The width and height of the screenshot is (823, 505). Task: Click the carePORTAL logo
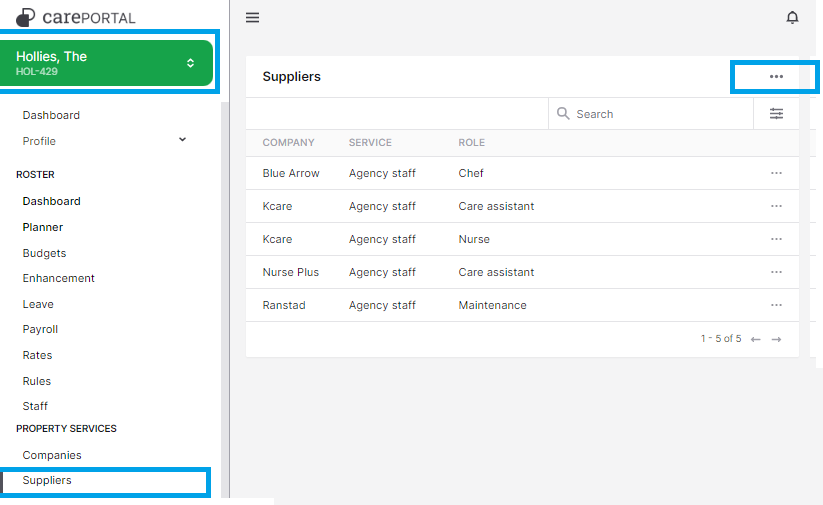click(x=76, y=17)
